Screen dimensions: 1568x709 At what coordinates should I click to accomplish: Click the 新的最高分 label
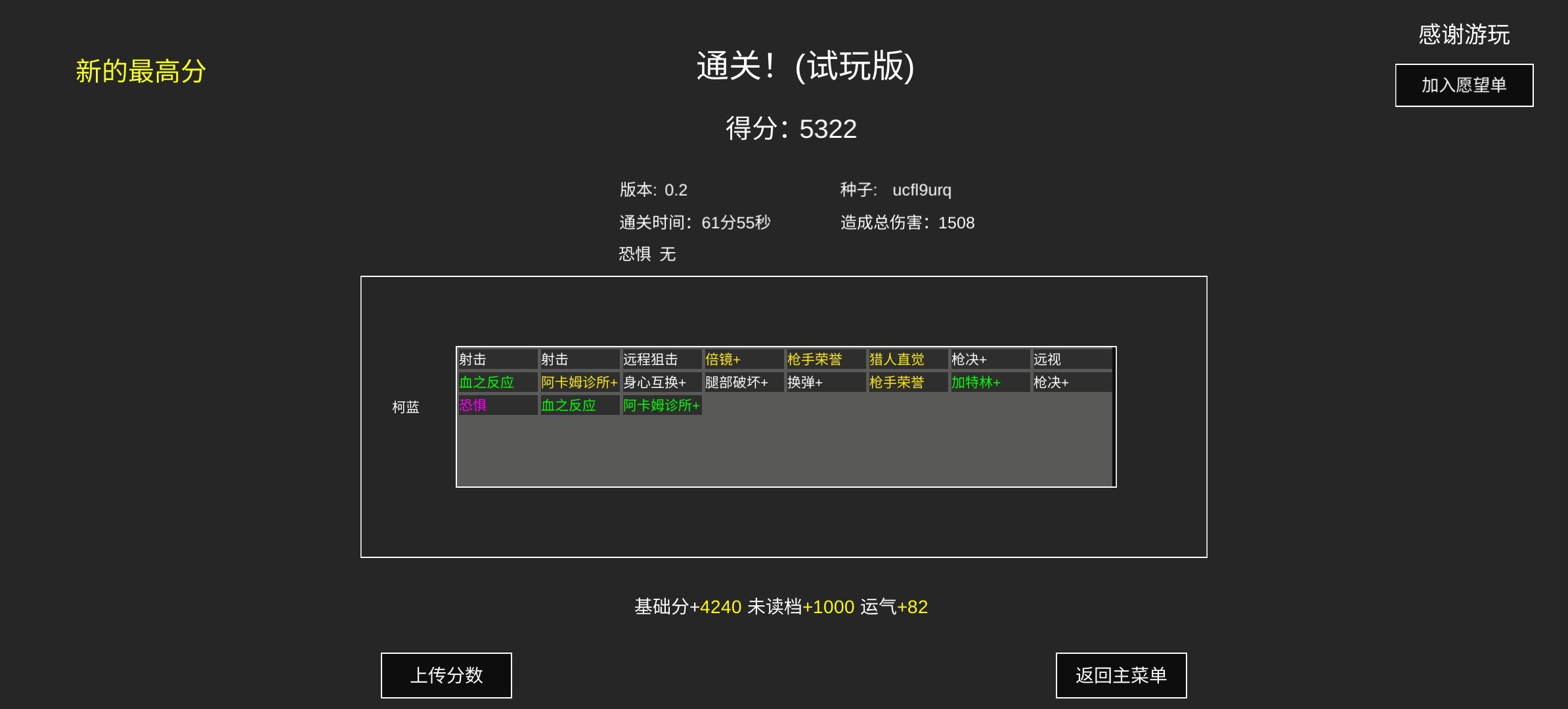point(141,71)
